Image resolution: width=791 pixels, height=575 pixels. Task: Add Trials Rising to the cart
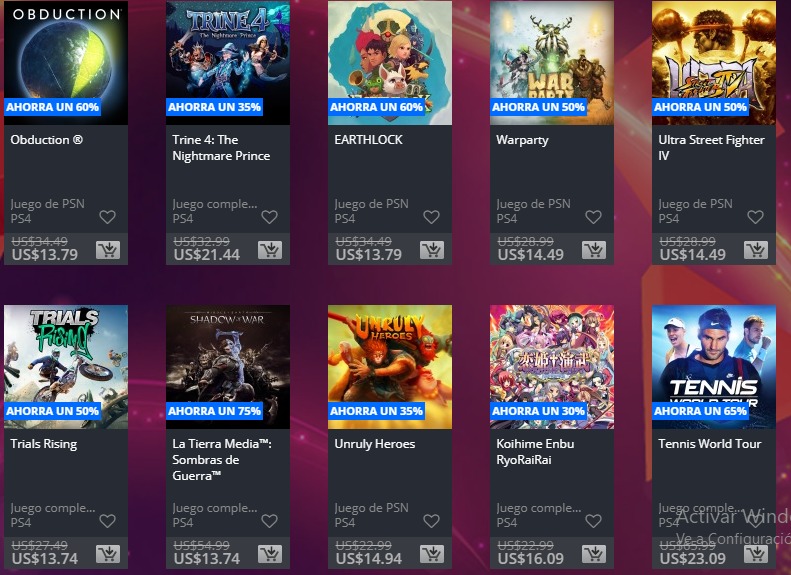point(108,554)
